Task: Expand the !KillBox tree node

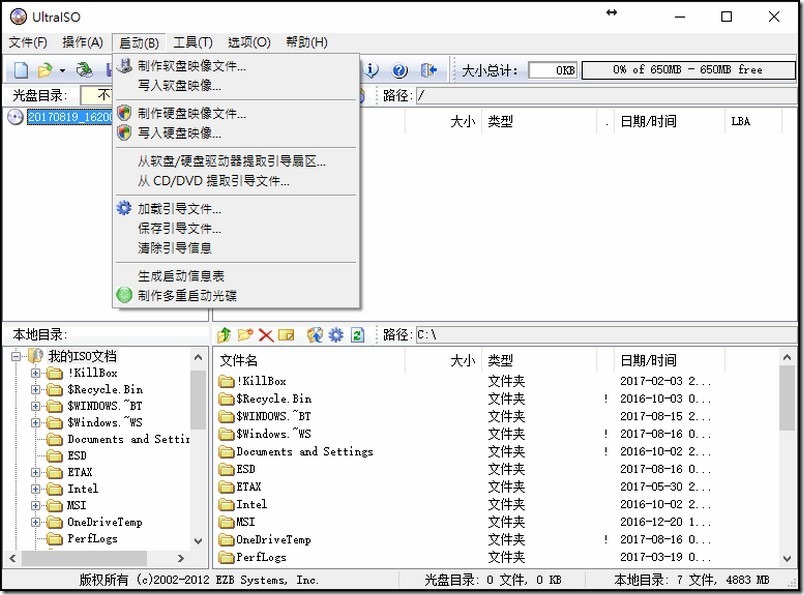Action: tap(35, 373)
